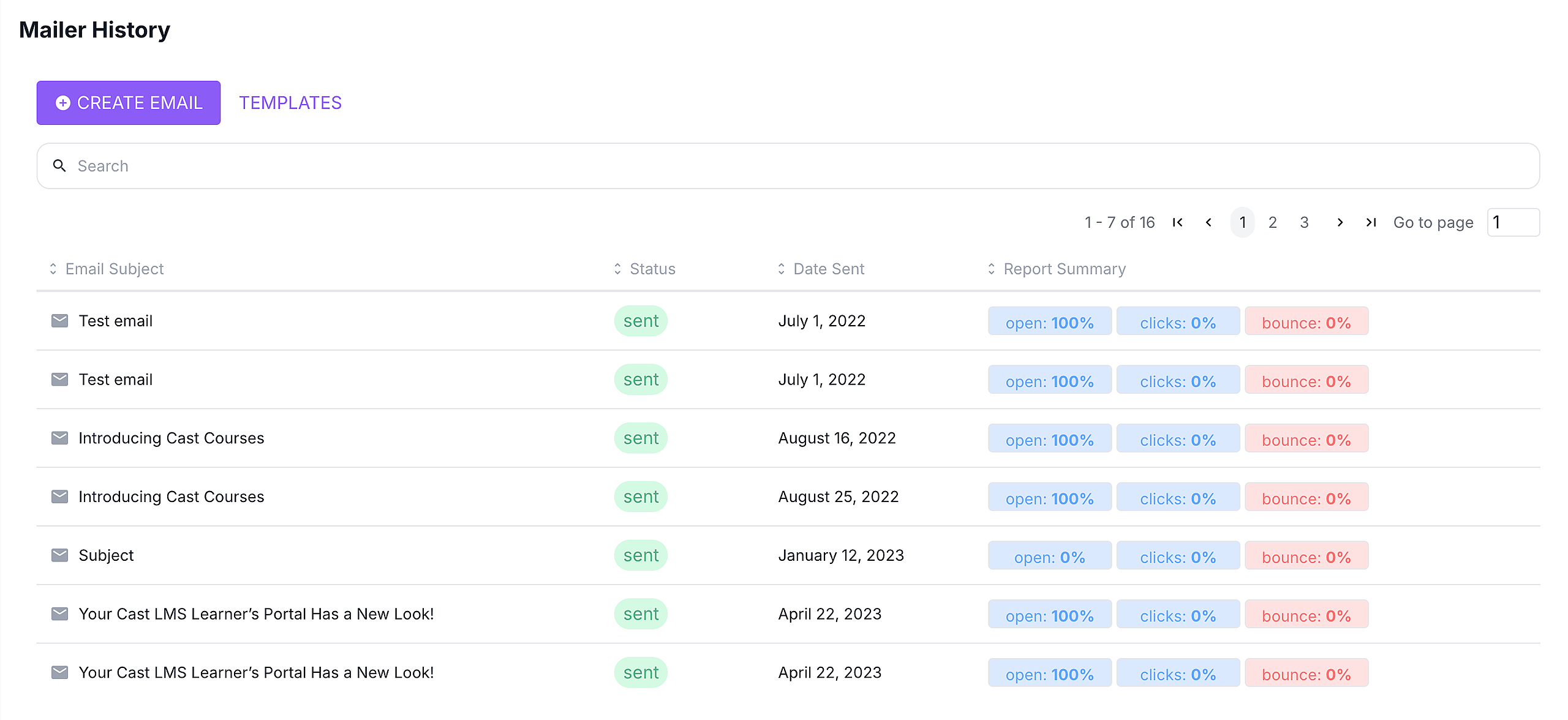Screen dimensions: 1568x720
Task: Jump to last page arrow icon
Action: point(1371,222)
